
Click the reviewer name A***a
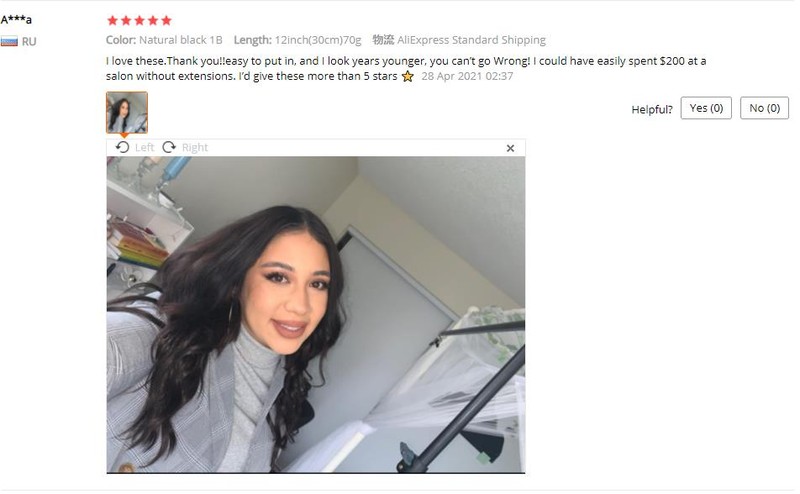click(x=16, y=20)
